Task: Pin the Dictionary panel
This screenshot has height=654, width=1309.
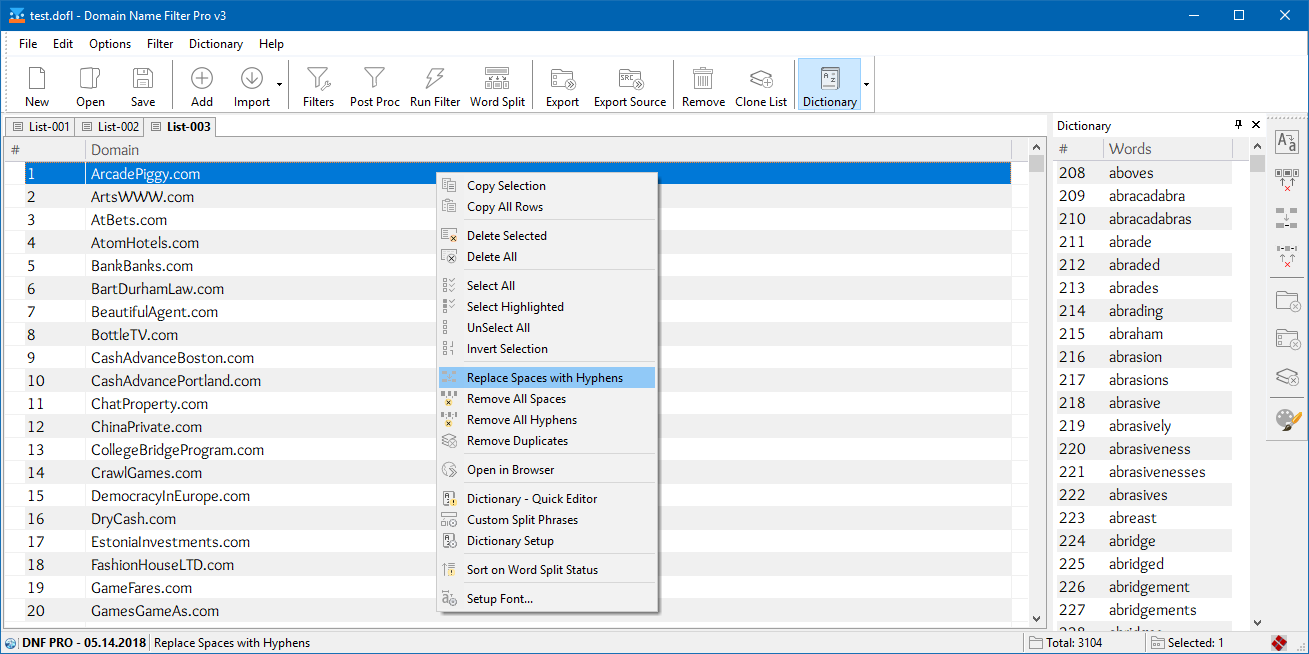Action: 1238,125
